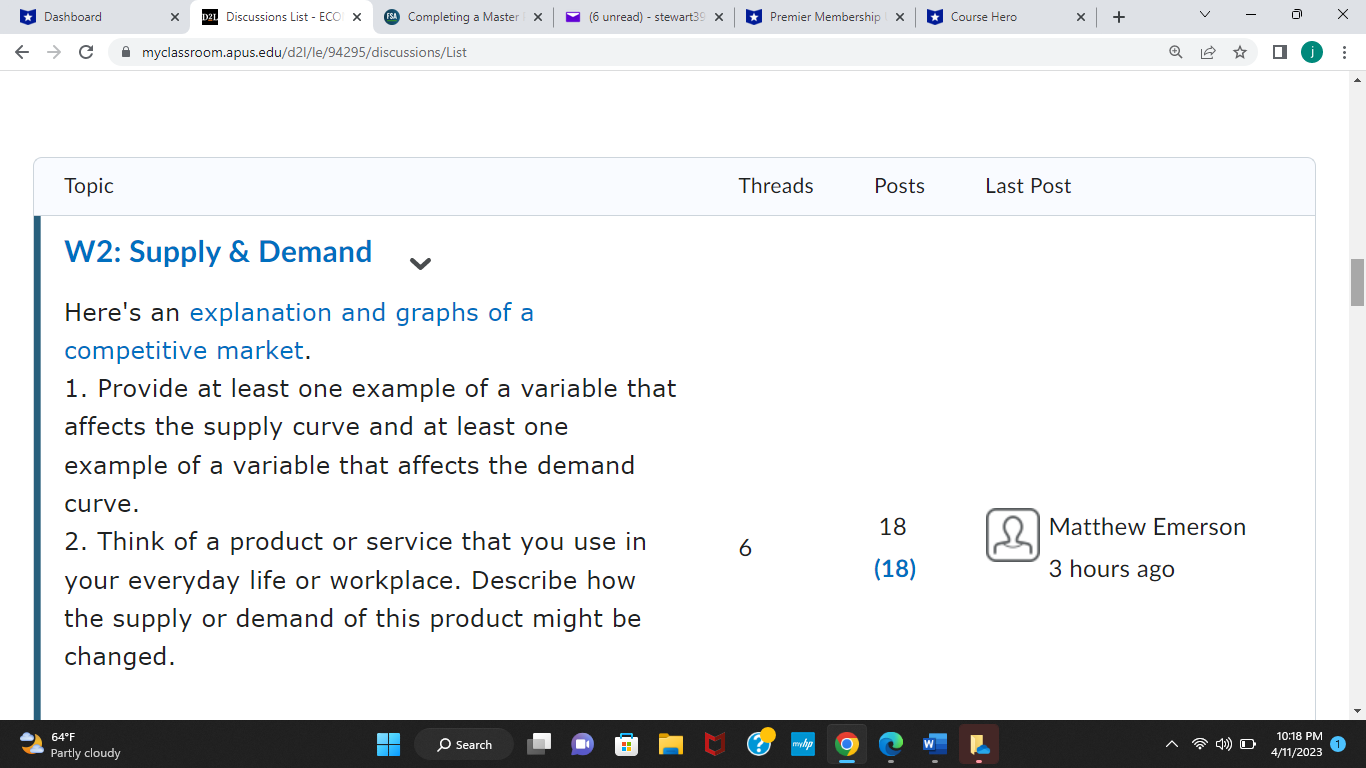Image resolution: width=1366 pixels, height=768 pixels.
Task: Open Chrome's three-dot menu
Action: pyautogui.click(x=1345, y=52)
